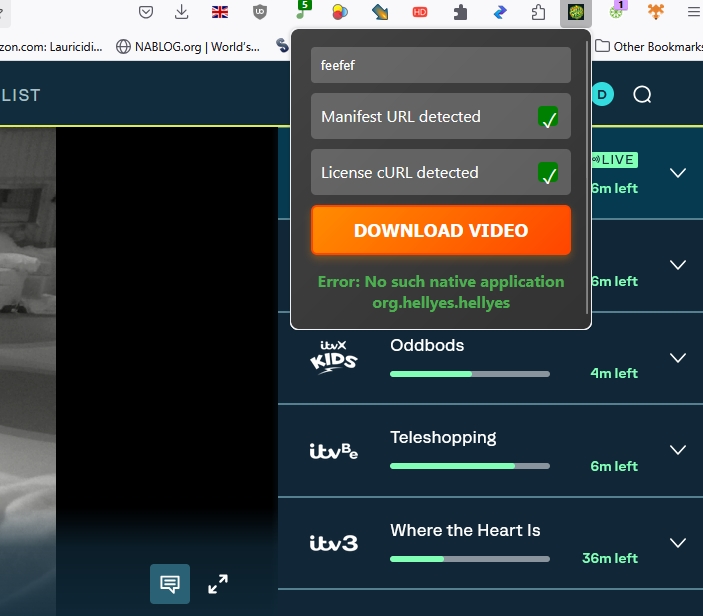Click the Where the Heart Is progress bar
This screenshot has width=703, height=616.
coord(470,559)
